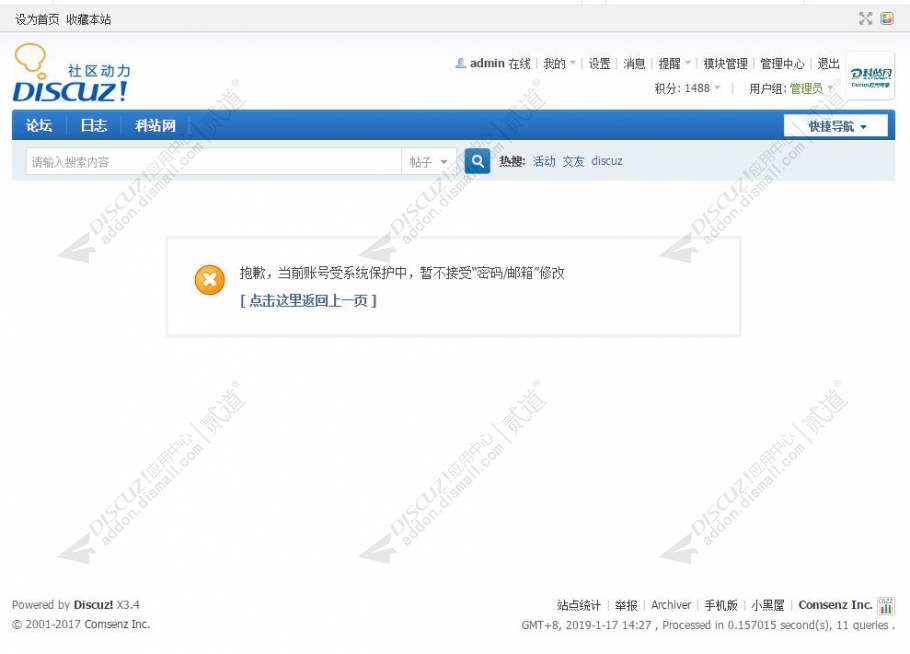Image resolution: width=910 pixels, height=654 pixels.
Task: Open 小黑屋 footer link
Action: click(767, 605)
